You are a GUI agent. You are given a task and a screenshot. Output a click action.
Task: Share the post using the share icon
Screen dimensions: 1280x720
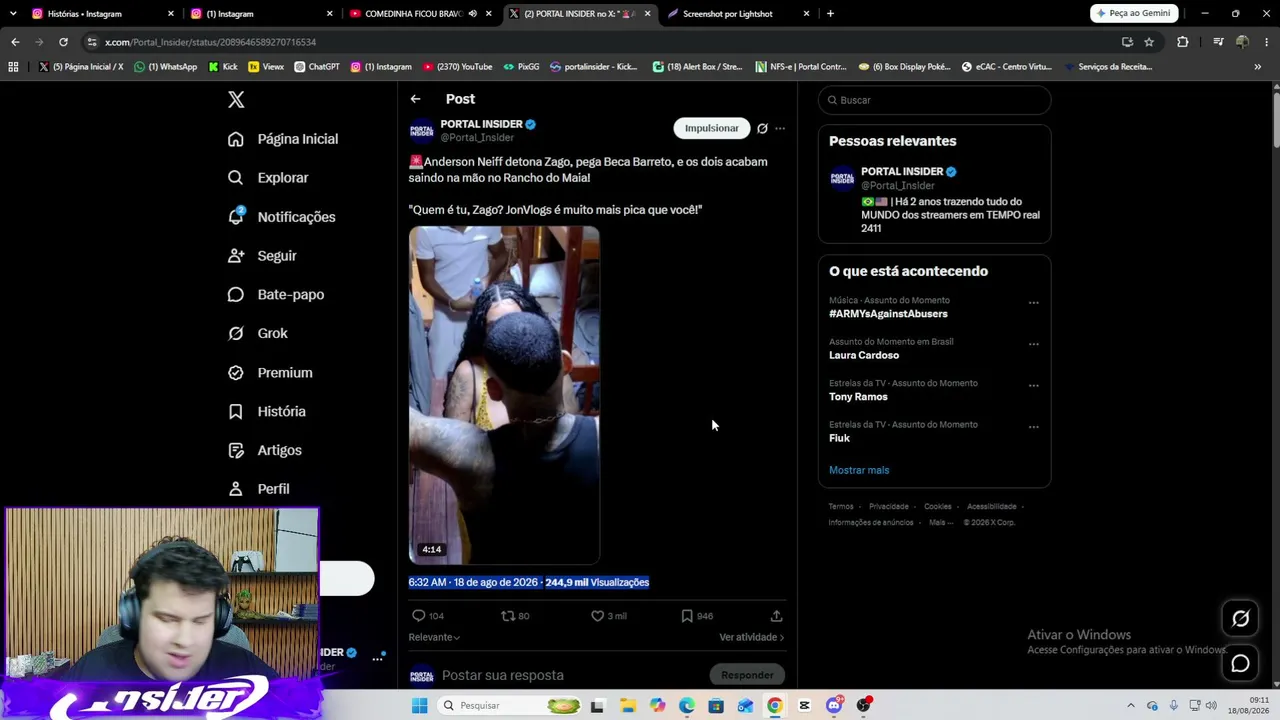click(x=776, y=616)
